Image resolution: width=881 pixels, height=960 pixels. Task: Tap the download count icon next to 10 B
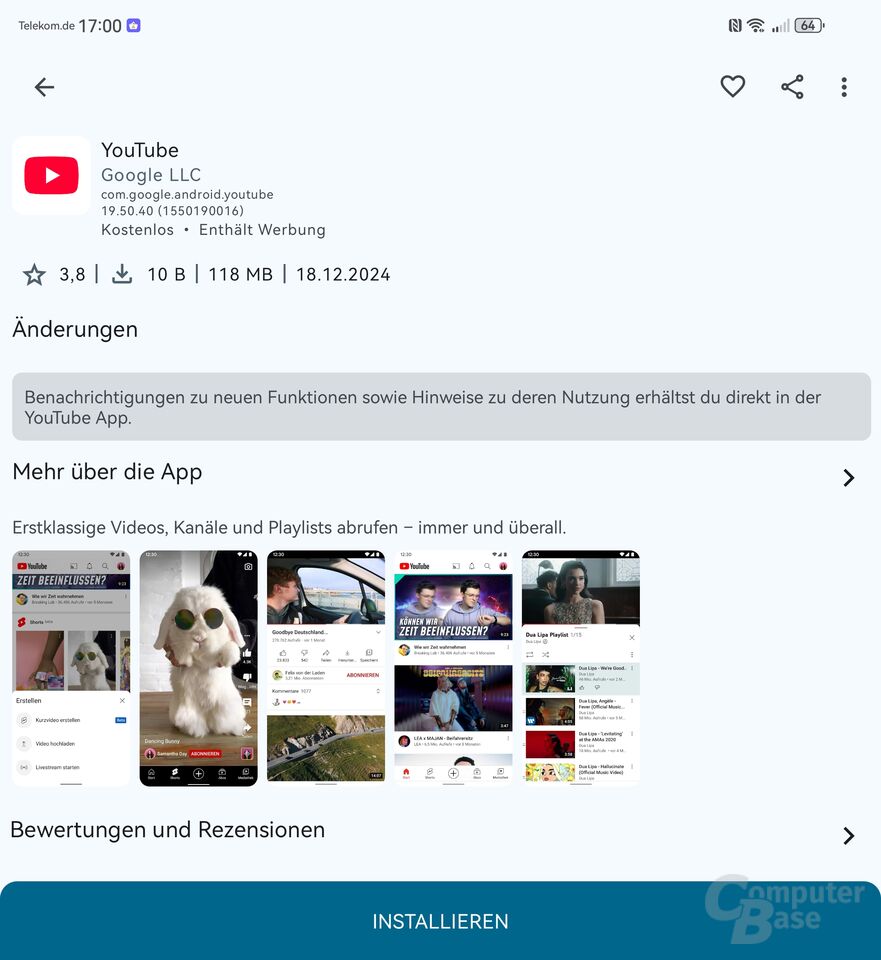click(122, 274)
